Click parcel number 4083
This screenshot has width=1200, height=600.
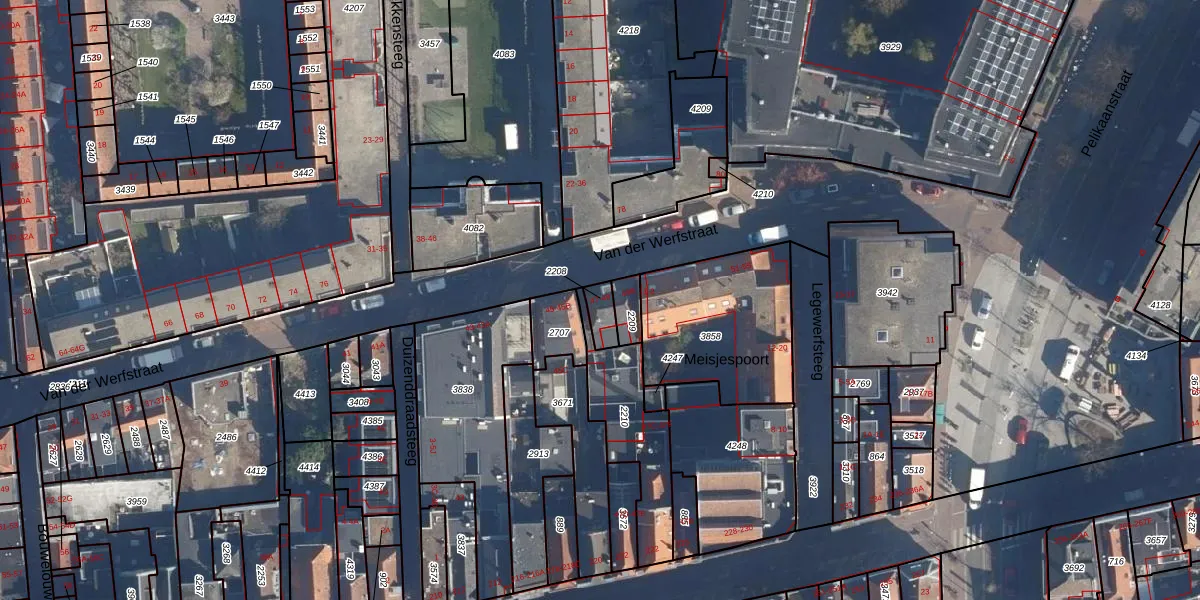coord(505,54)
